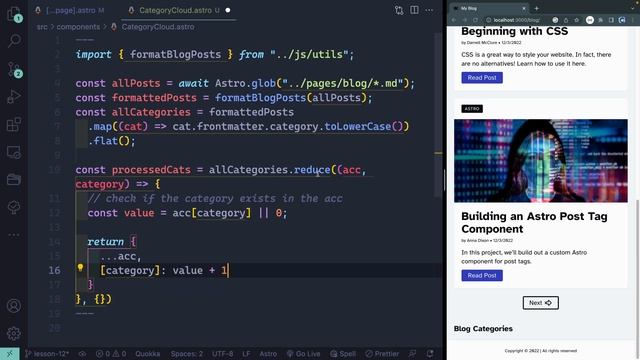Click src in the breadcrumb
The width and height of the screenshot is (640, 360).
[42, 27]
